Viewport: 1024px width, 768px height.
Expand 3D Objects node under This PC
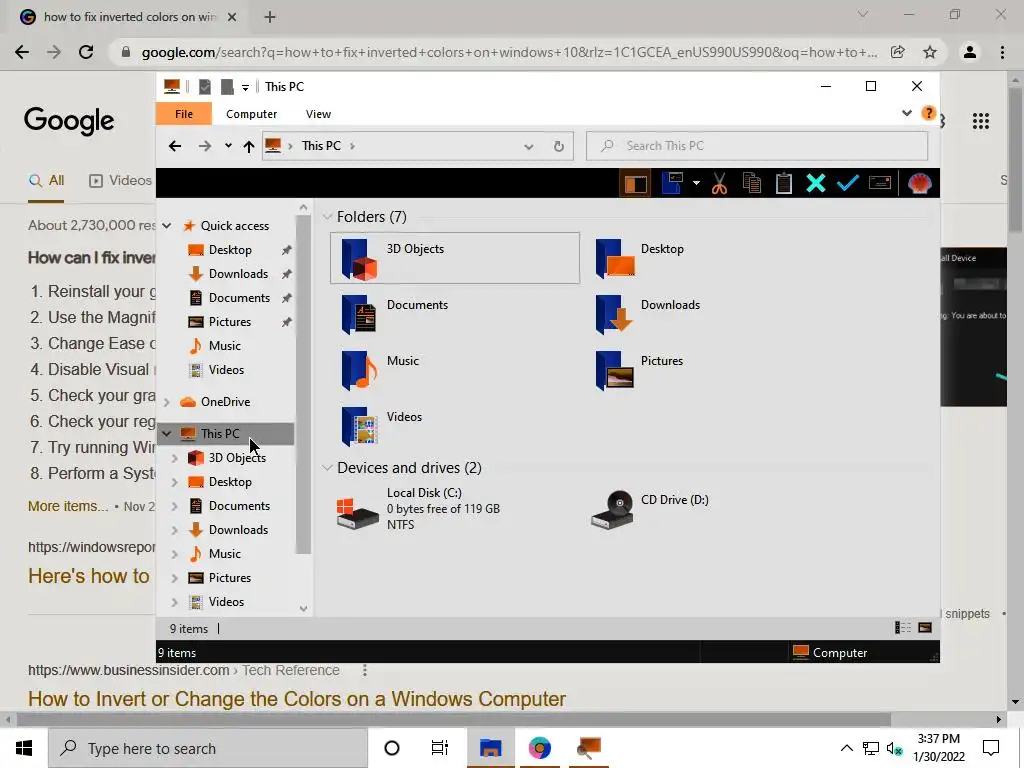(x=174, y=458)
